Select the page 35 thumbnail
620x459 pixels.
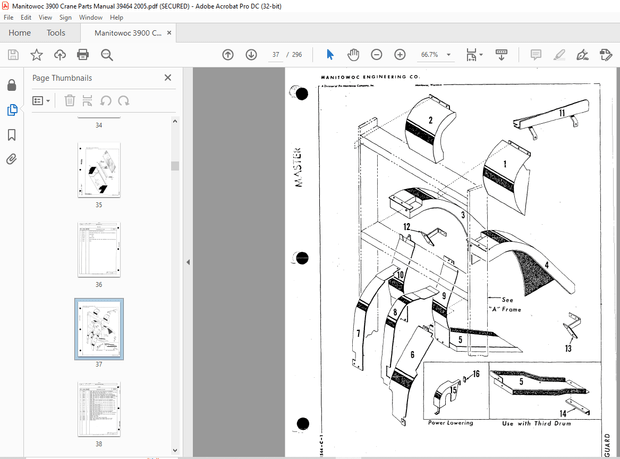click(99, 170)
